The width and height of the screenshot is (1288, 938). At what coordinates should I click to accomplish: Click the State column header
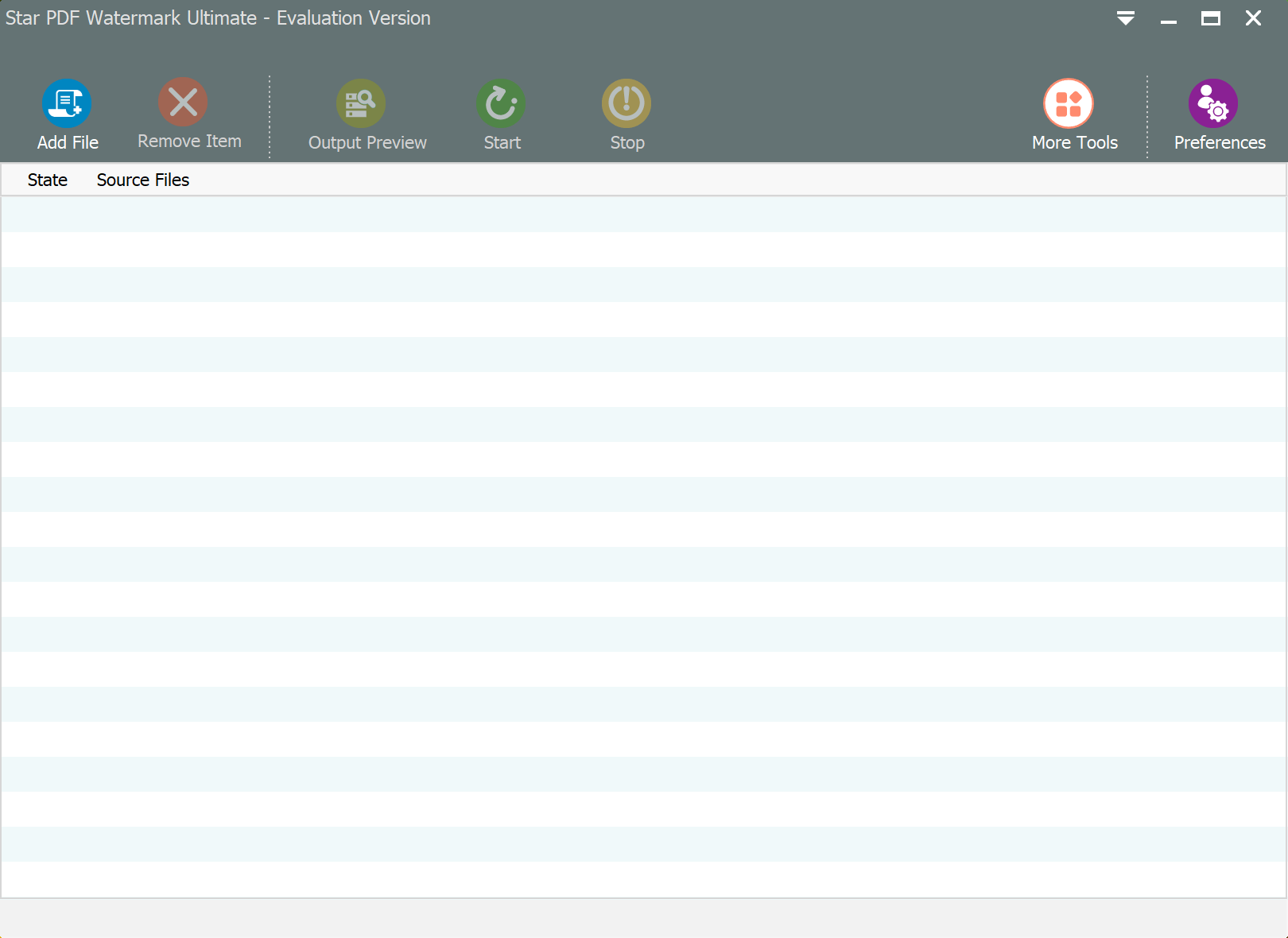(48, 180)
